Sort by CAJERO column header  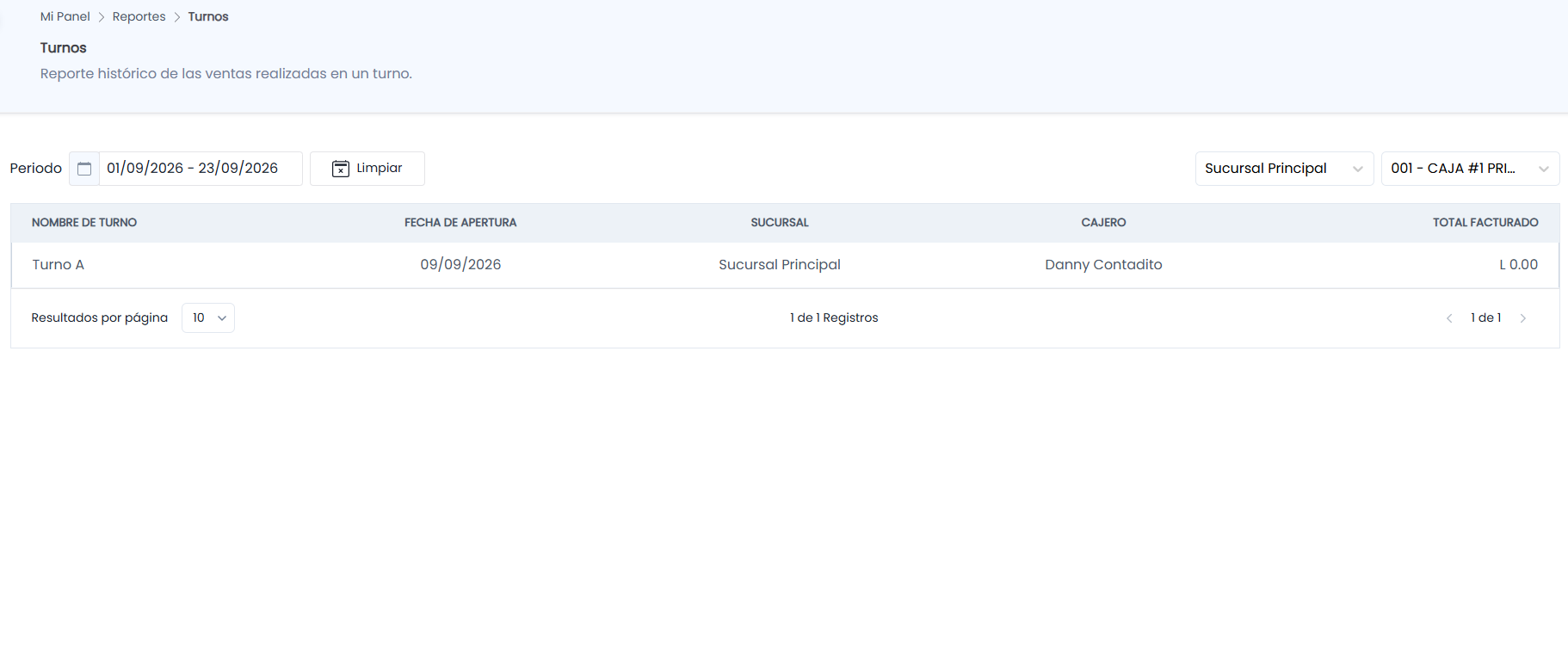1103,223
